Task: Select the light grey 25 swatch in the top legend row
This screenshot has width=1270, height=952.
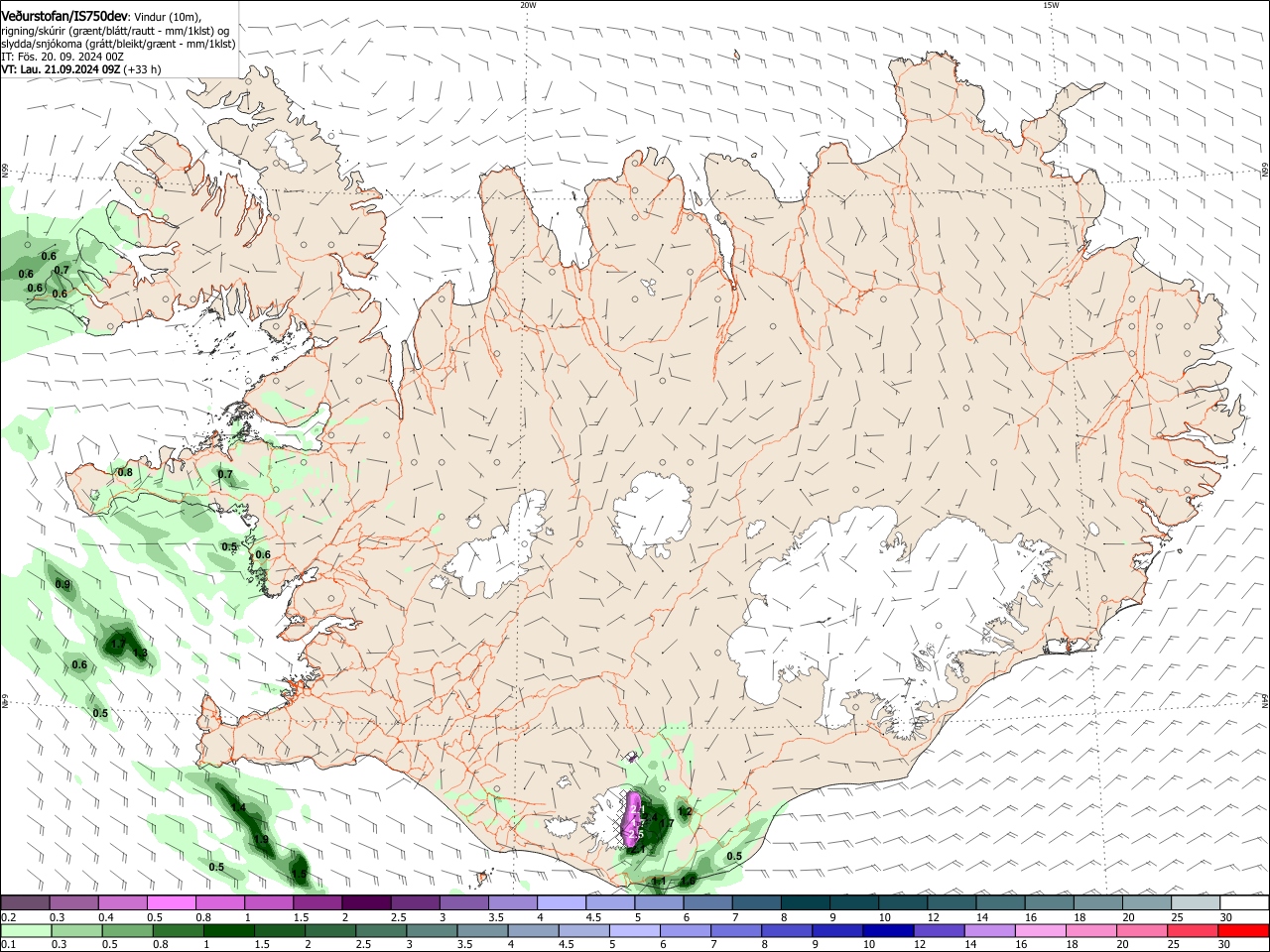Action: click(1196, 902)
